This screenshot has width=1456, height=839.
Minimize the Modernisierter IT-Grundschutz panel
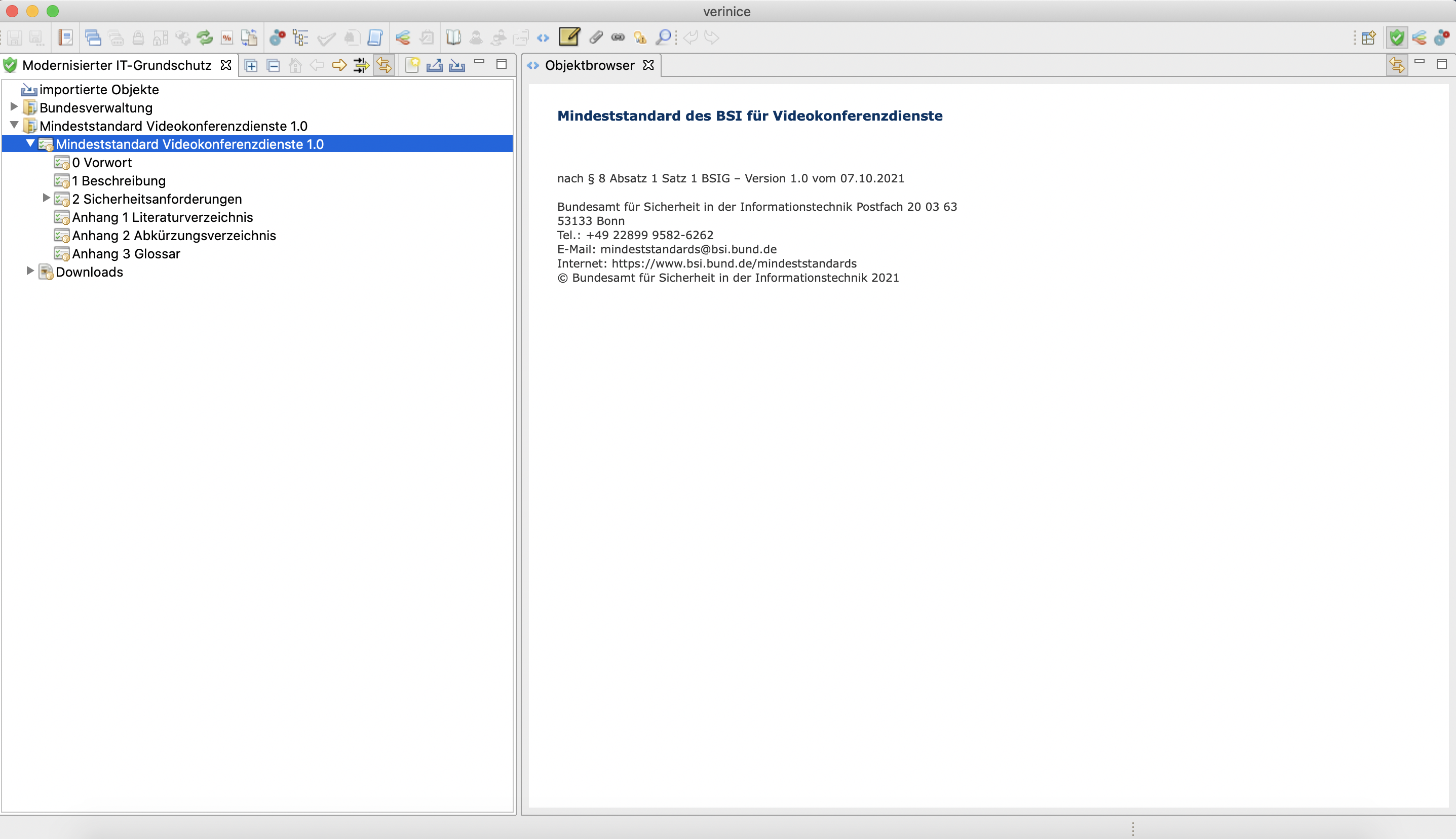[479, 62]
